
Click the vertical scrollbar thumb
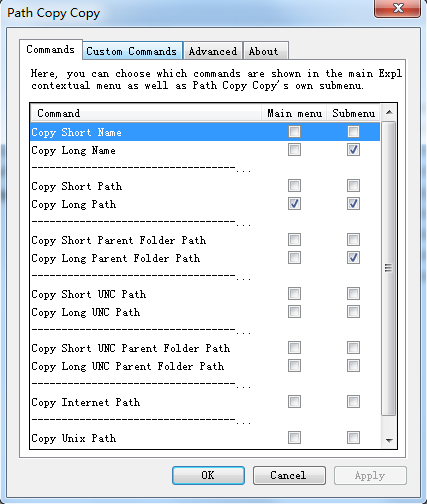coord(388,268)
